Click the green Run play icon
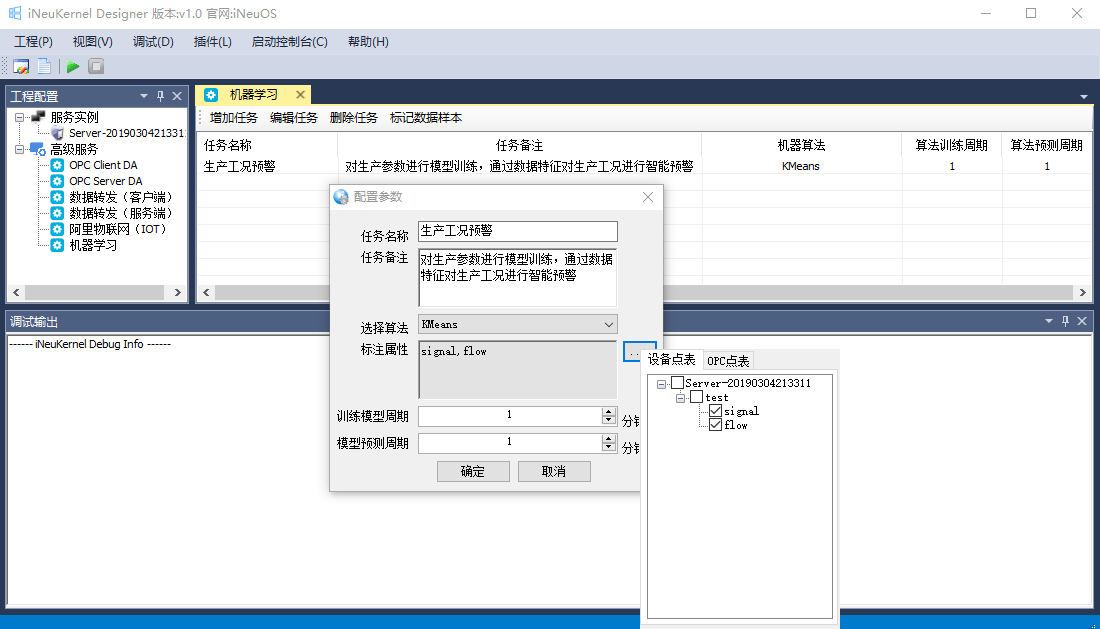Viewport: 1100px width, 629px height. pos(73,67)
